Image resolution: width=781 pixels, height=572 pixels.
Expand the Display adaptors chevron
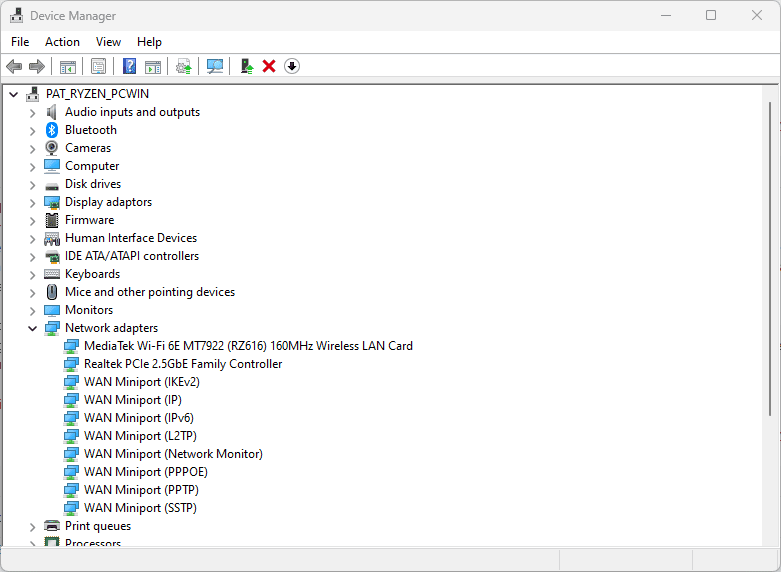[32, 203]
